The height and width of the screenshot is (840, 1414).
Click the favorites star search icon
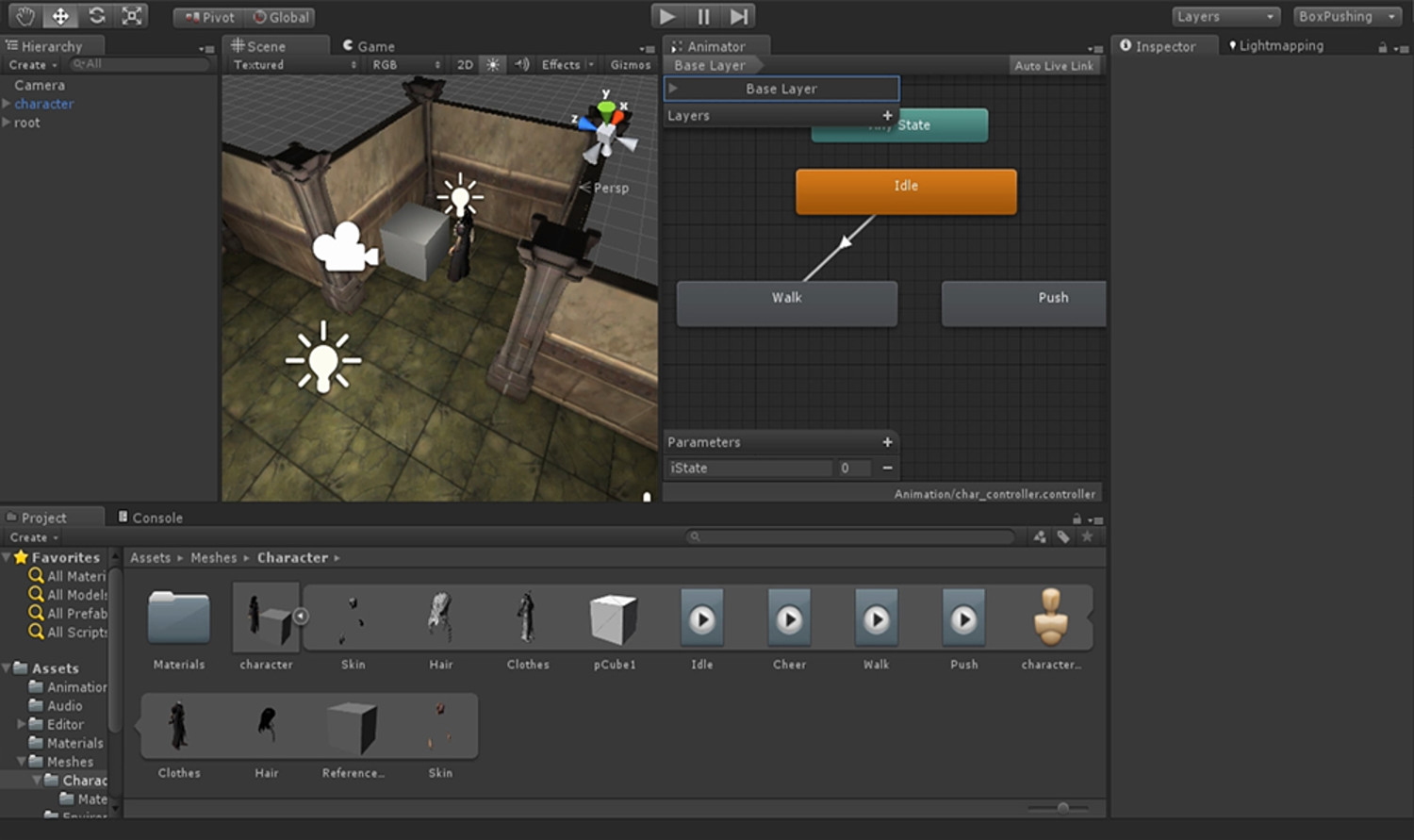tap(1089, 536)
